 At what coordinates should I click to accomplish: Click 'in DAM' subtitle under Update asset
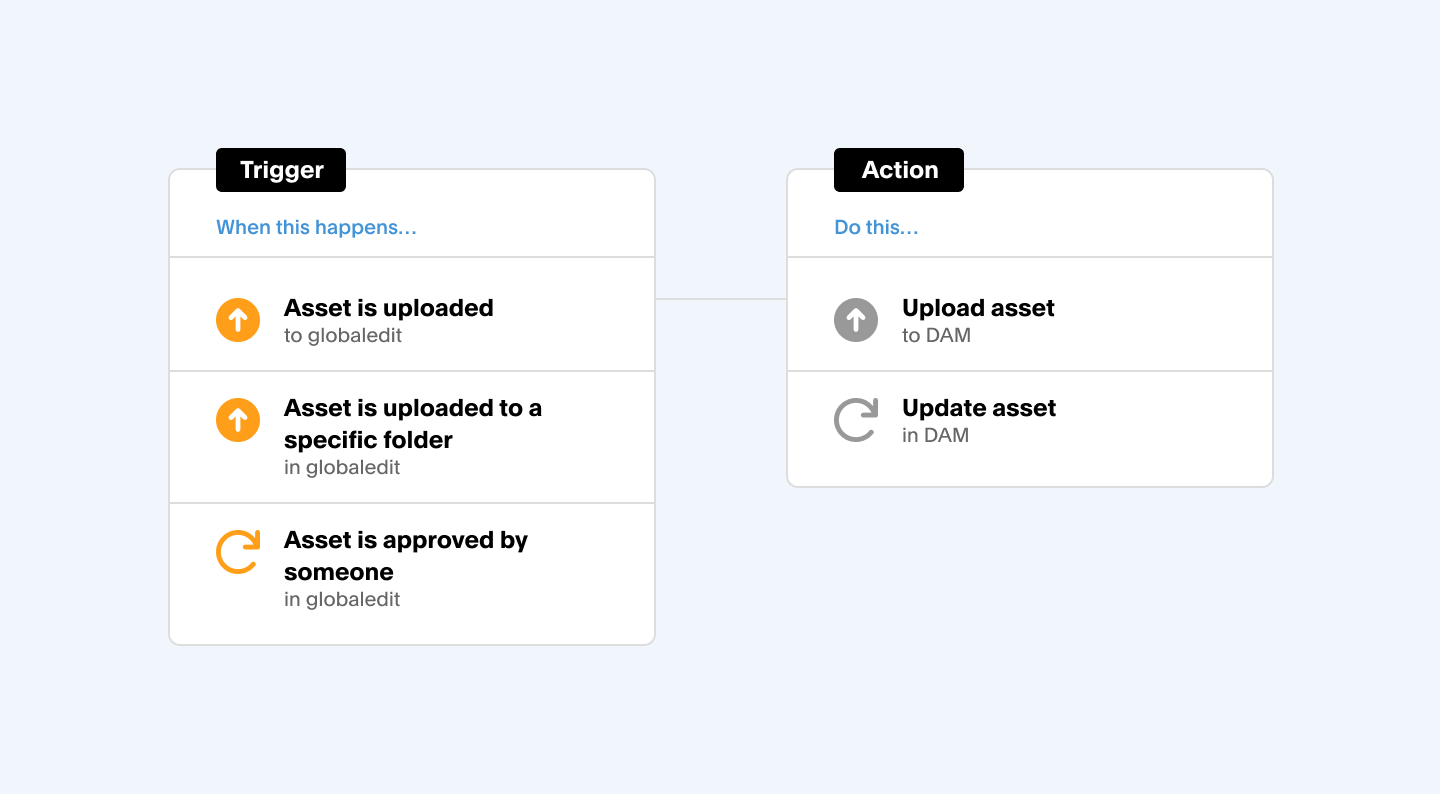click(935, 436)
